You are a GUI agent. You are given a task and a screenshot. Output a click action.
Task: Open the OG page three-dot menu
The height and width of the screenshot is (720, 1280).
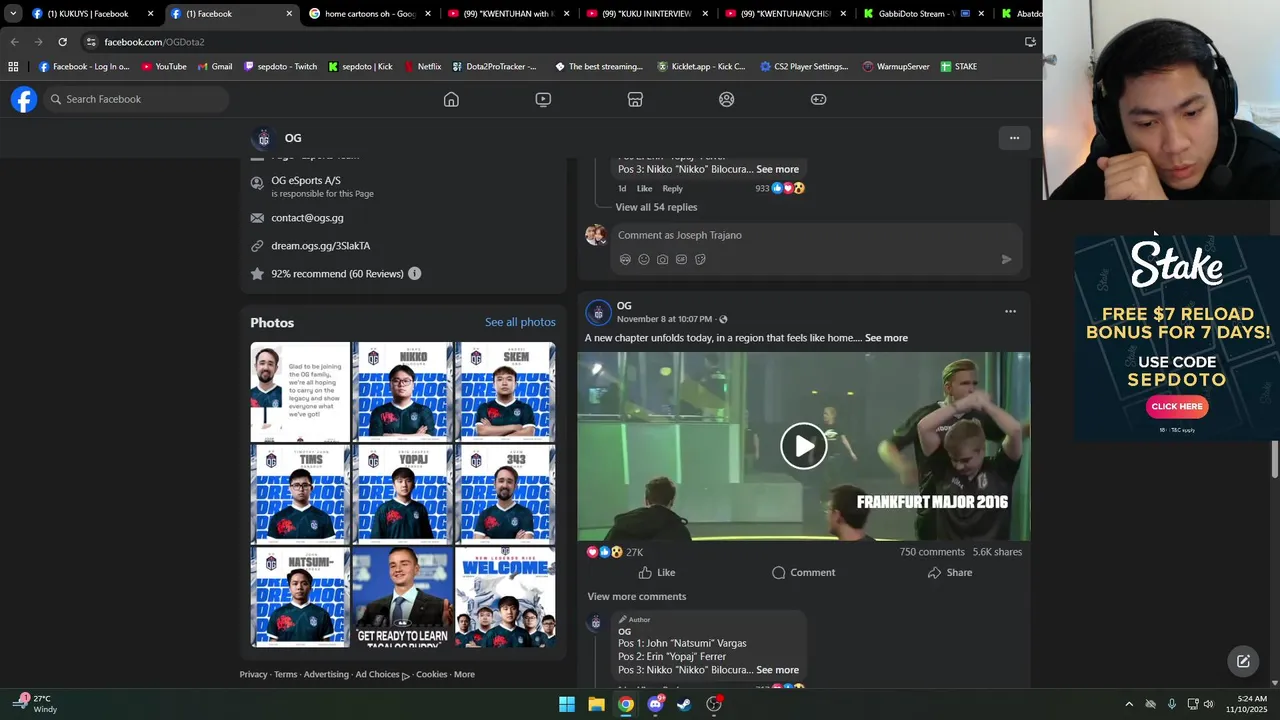[1014, 138]
